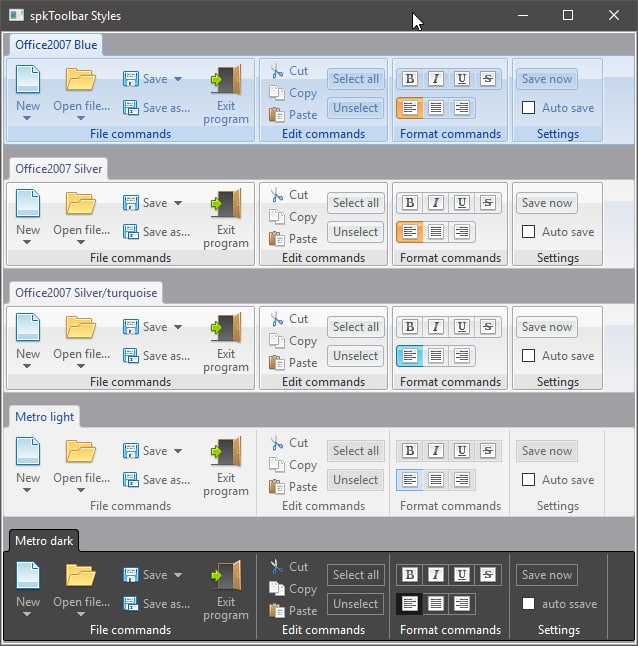Open Save dropdown arrow in Metro dark
This screenshot has height=646, width=638.
(x=178, y=575)
